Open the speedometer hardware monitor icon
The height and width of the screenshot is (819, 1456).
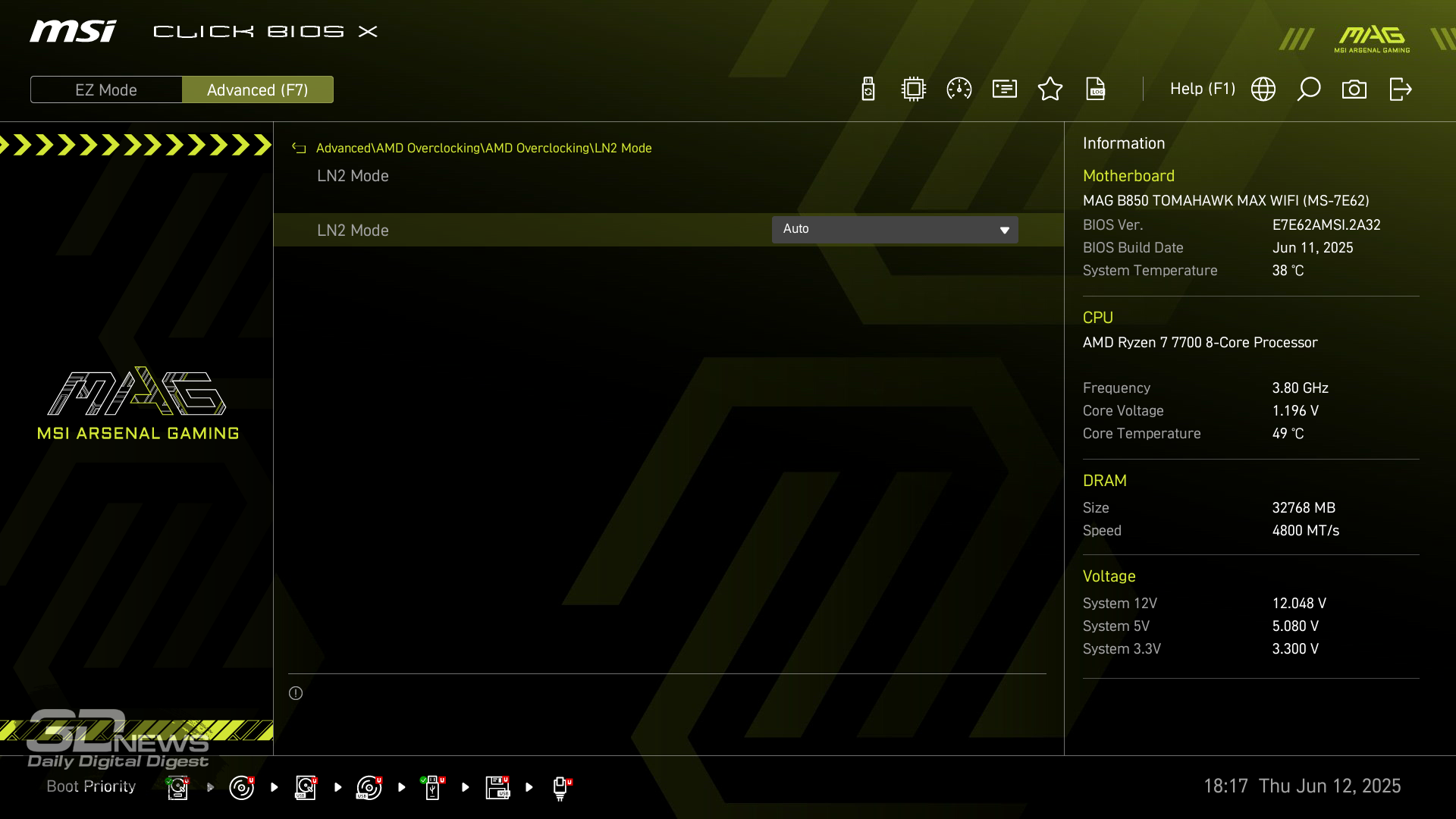(x=959, y=89)
